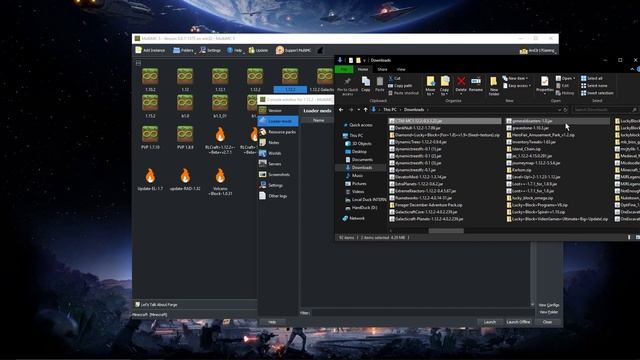Image resolution: width=640 pixels, height=360 pixels.
Task: Click the Up arrow in Explorer navigation
Action: [x=365, y=110]
